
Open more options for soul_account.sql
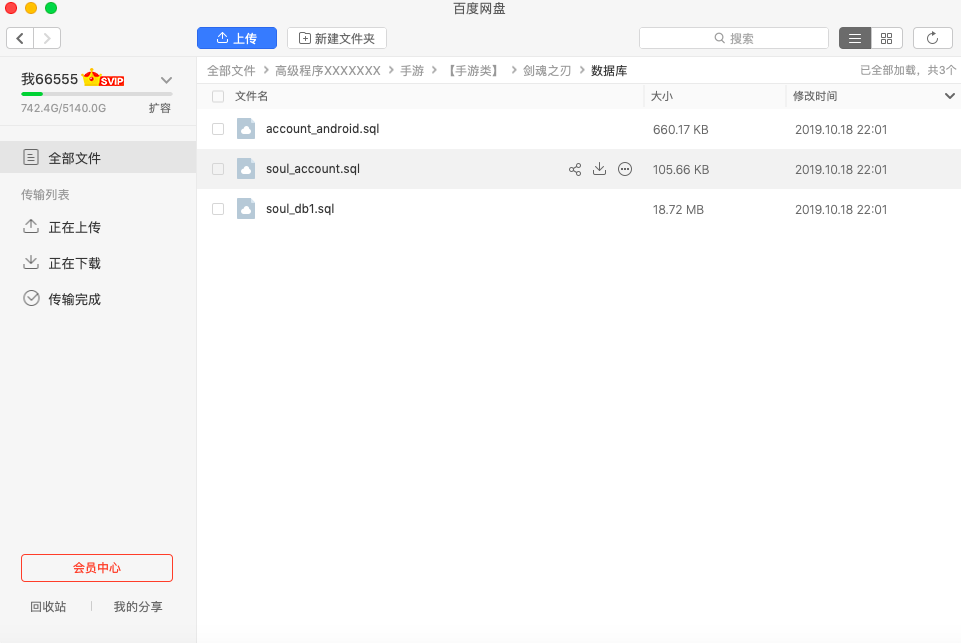pos(625,170)
